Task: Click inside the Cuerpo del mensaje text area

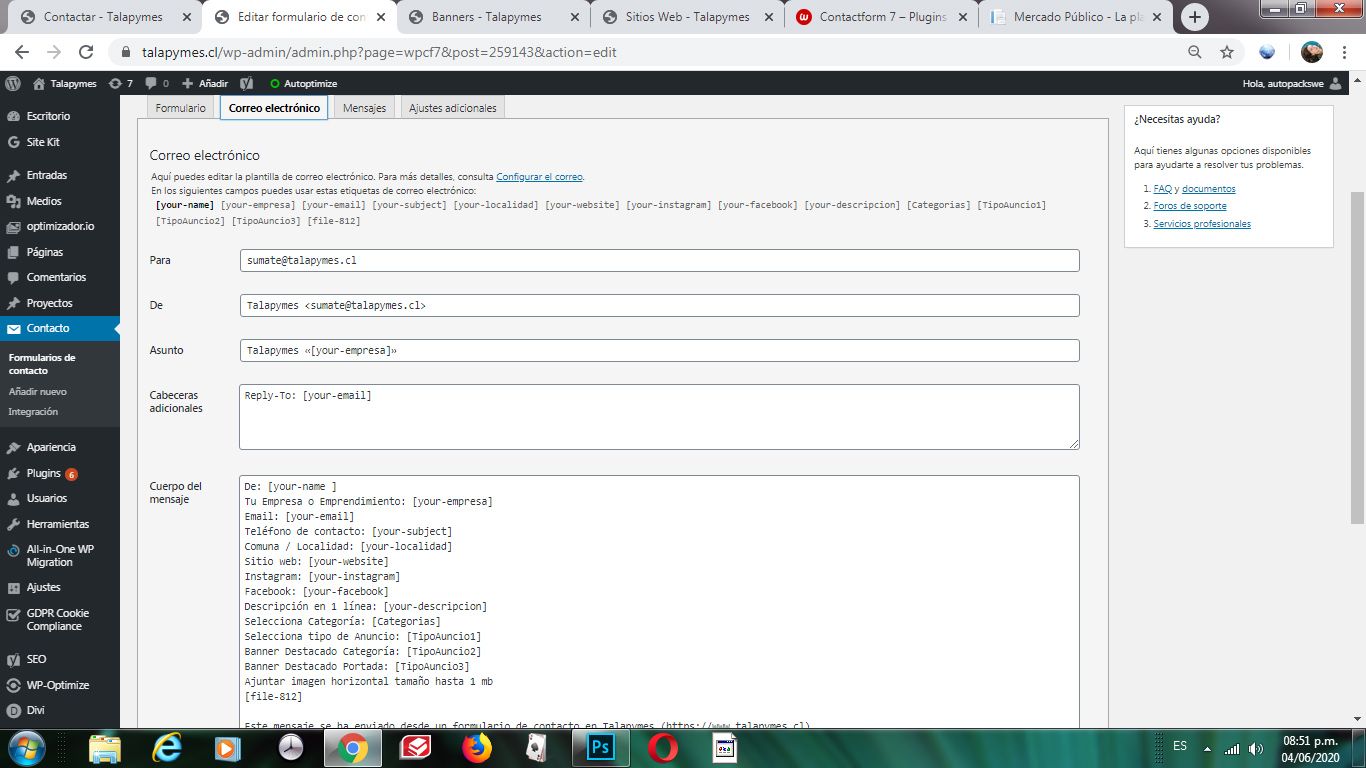Action: pos(659,601)
